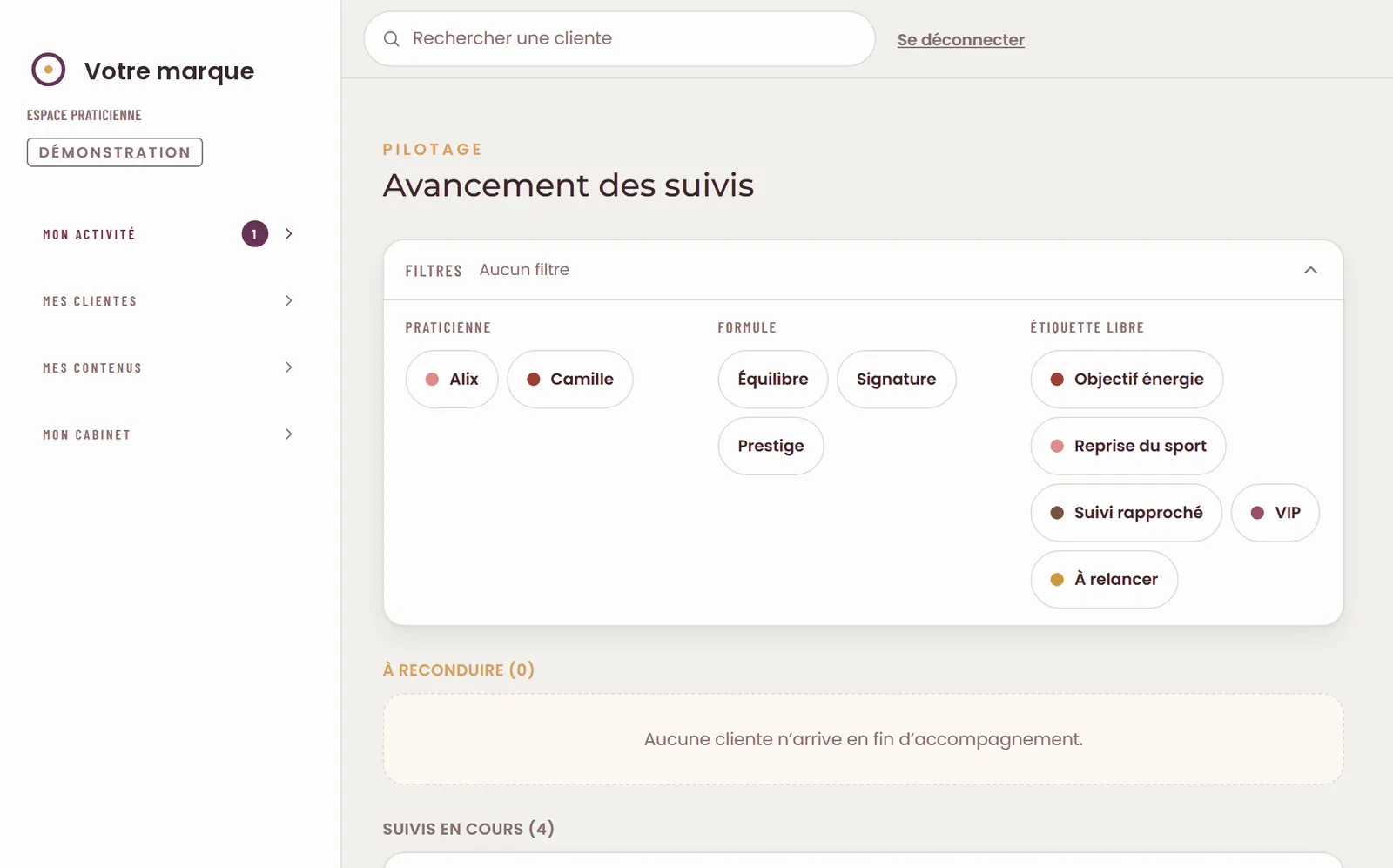Toggle the VIP tag filter
Viewport: 1393px width, 868px height.
click(x=1275, y=513)
